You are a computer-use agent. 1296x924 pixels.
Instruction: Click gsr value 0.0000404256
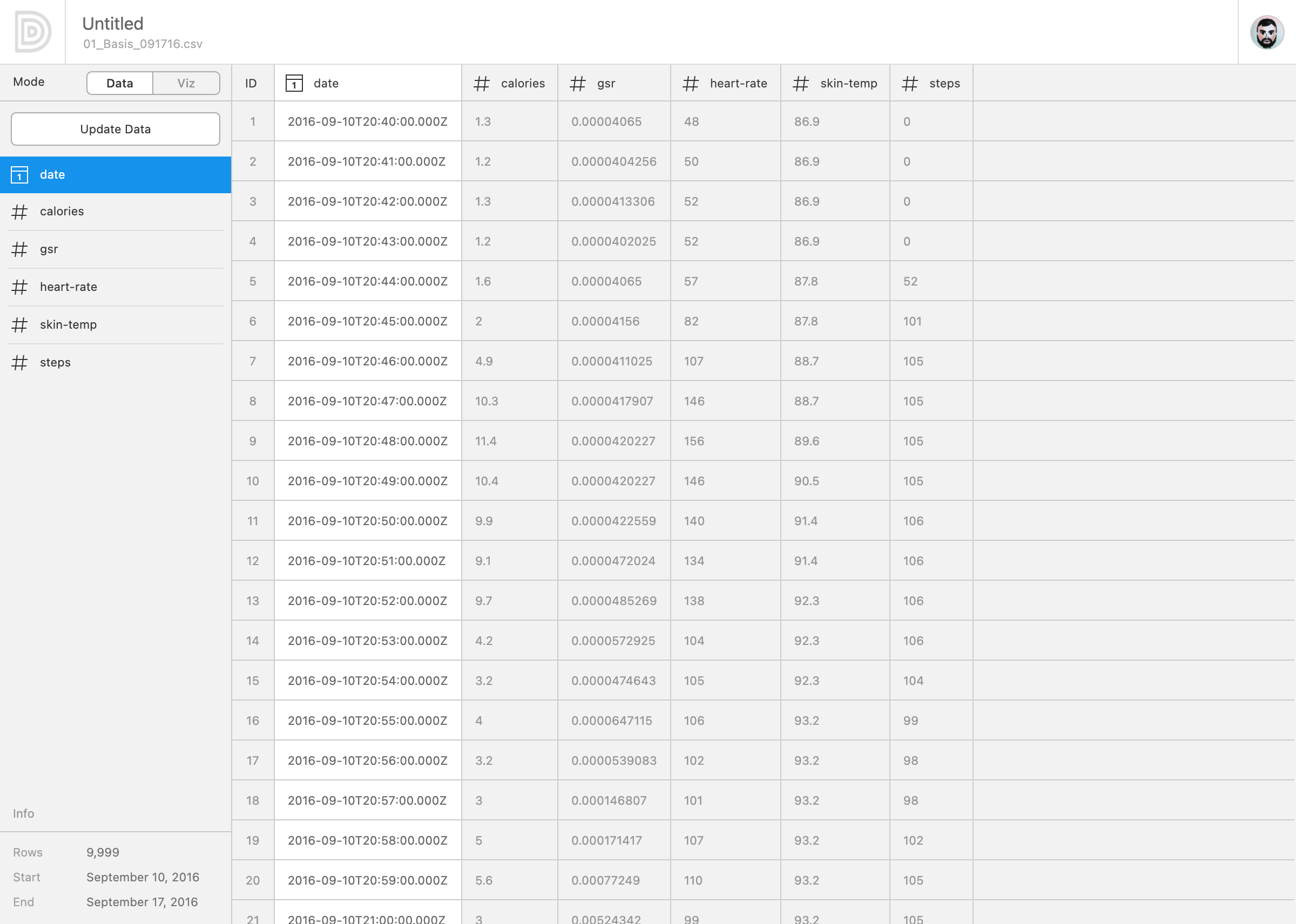613,161
